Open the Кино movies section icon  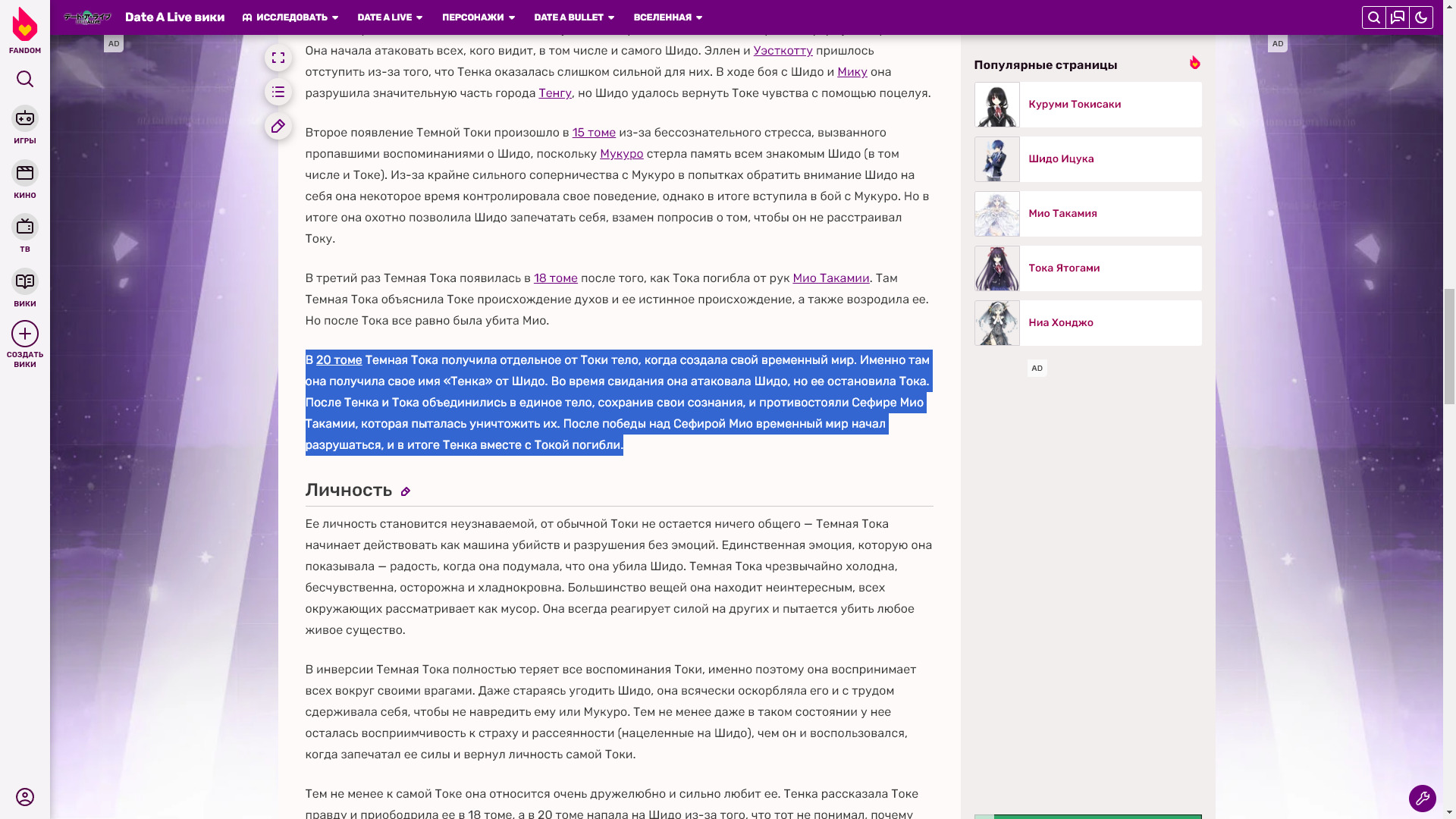pyautogui.click(x=25, y=174)
